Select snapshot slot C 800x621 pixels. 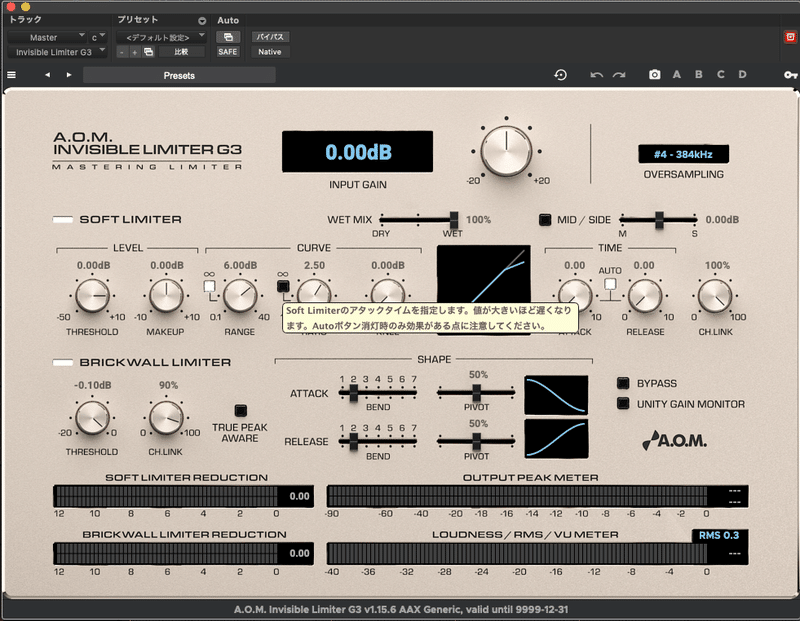(720, 74)
